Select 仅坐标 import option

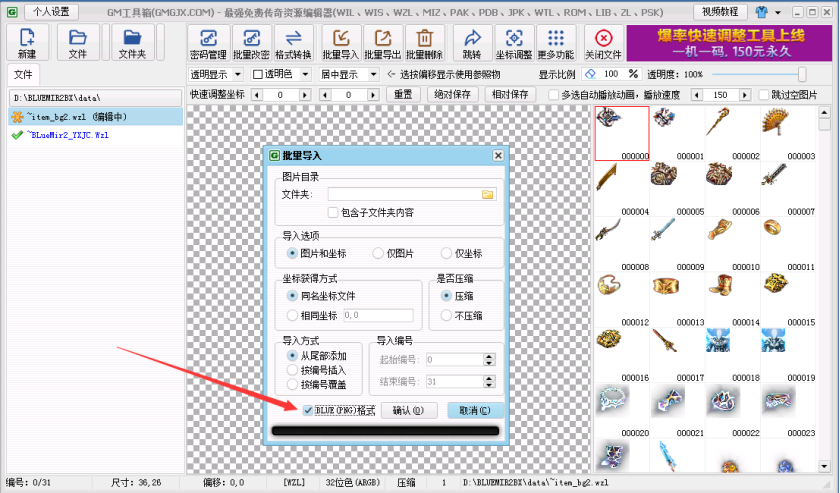(446, 253)
